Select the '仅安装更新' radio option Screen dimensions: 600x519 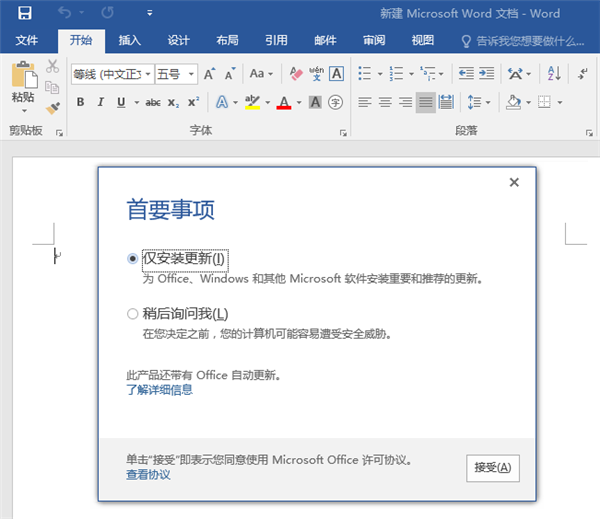[x=133, y=258]
